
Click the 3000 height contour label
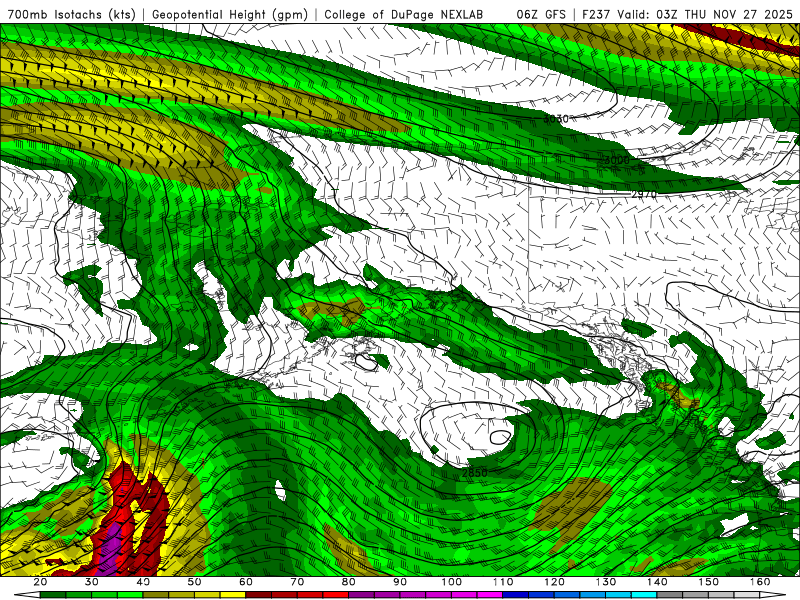pyautogui.click(x=616, y=160)
